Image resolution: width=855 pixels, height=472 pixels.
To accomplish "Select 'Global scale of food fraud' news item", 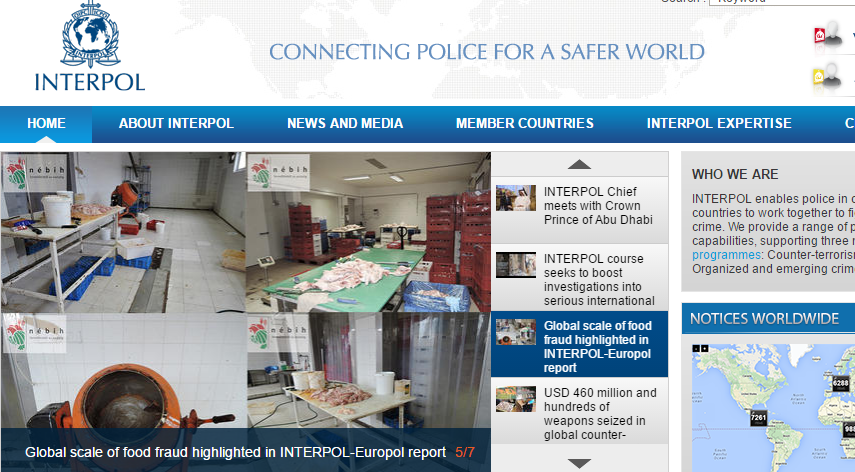I will click(580, 344).
